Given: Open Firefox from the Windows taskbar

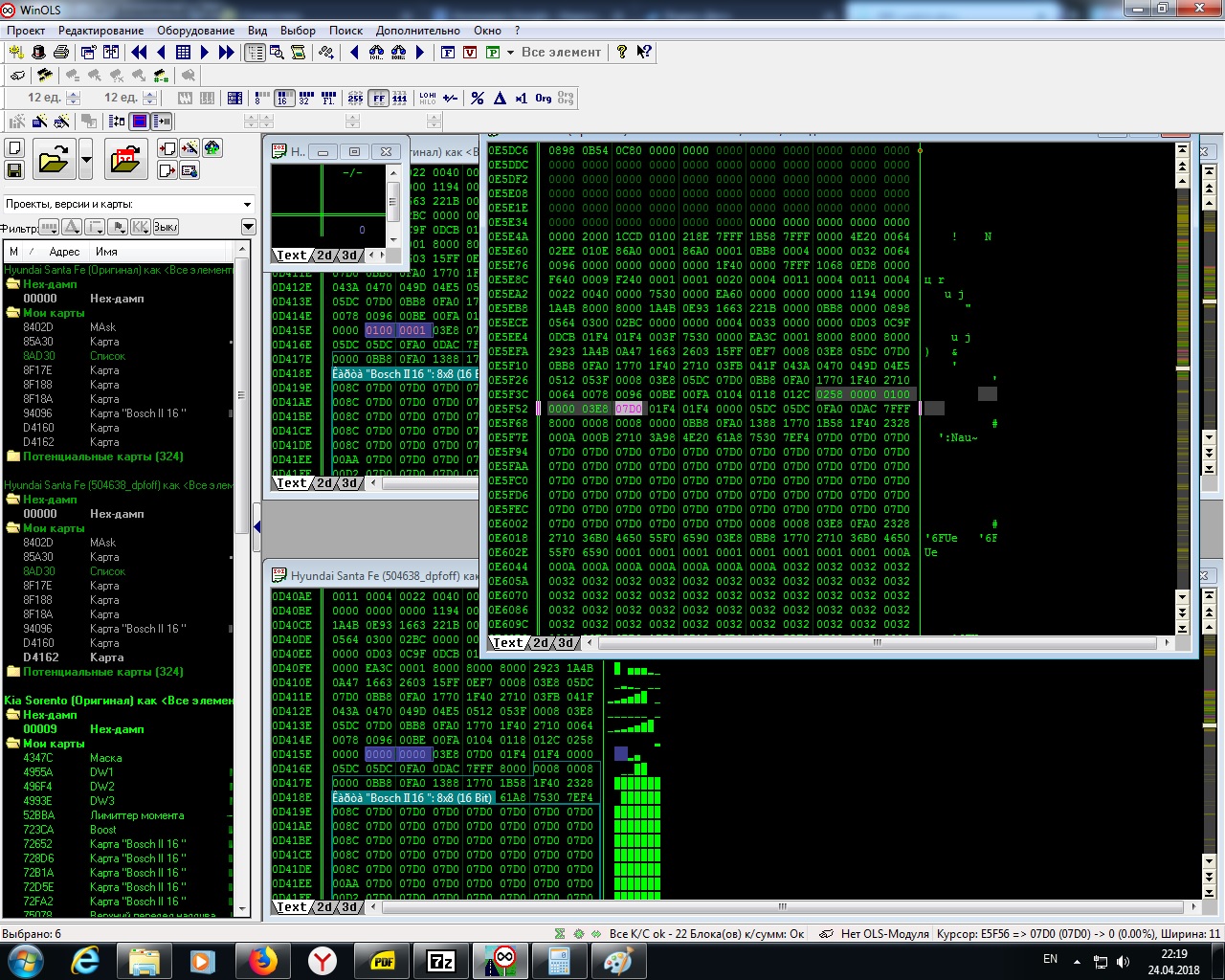Looking at the screenshot, I should (x=262, y=960).
